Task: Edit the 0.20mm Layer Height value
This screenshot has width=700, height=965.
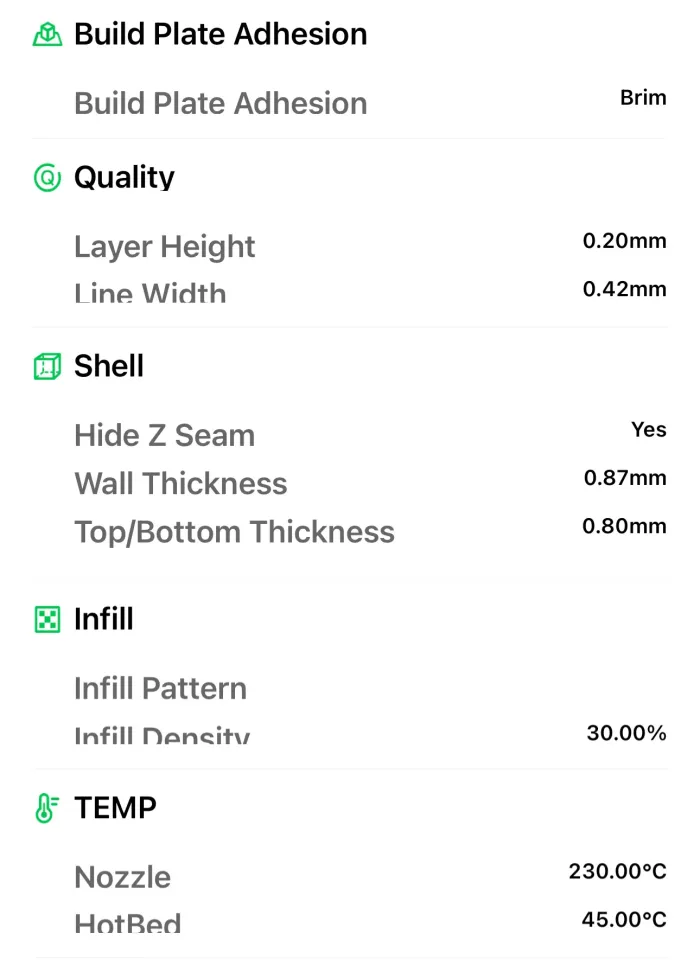Action: (624, 241)
